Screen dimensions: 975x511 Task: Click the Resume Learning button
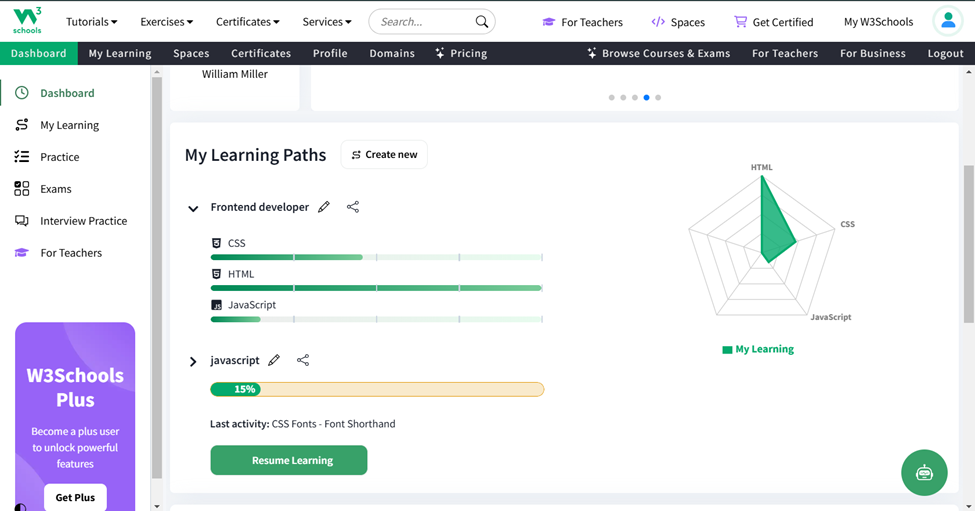point(289,460)
